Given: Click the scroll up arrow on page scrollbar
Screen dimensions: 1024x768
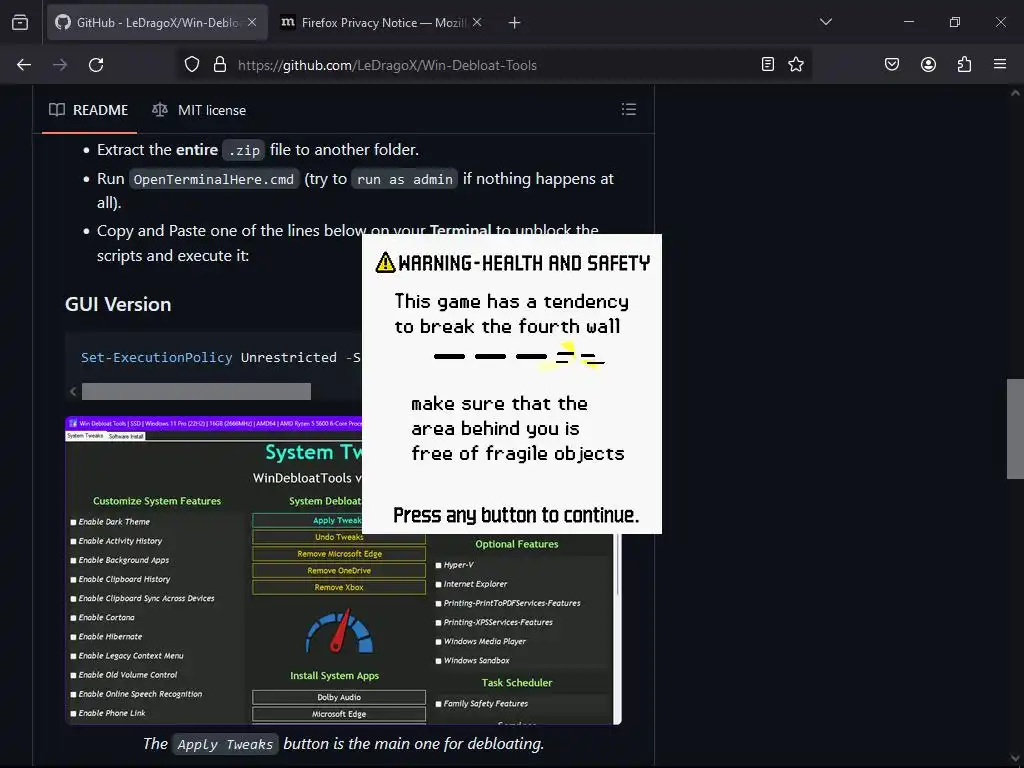Looking at the screenshot, I should pyautogui.click(x=1015, y=93).
